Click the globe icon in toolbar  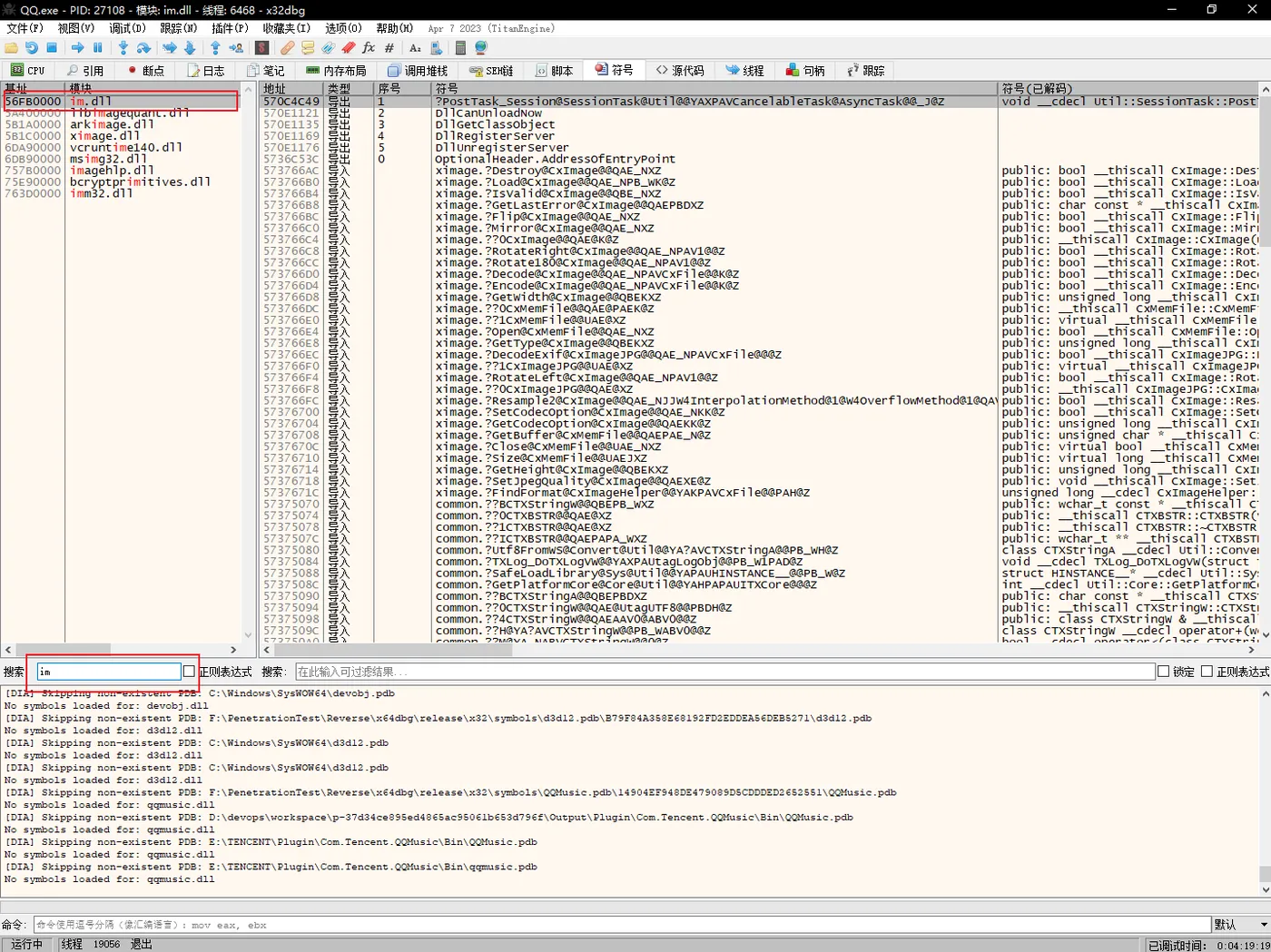(481, 47)
